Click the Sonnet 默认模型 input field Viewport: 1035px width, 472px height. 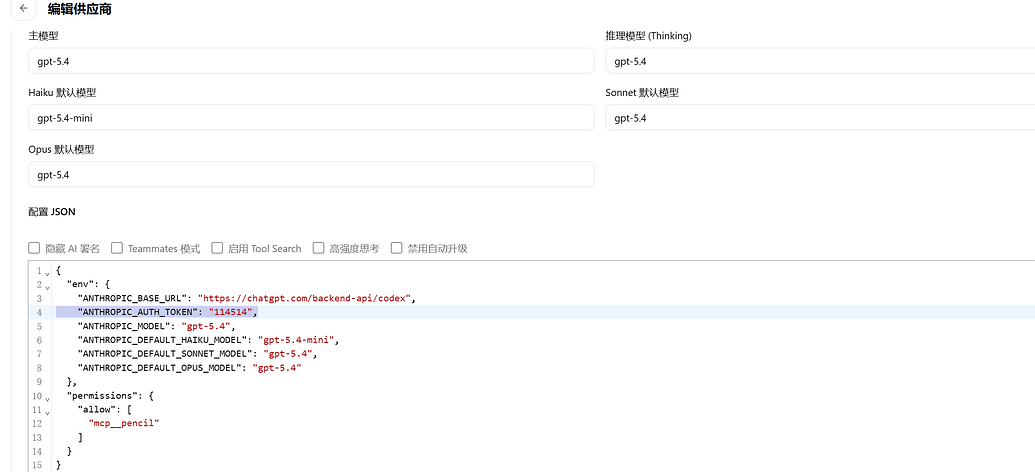tap(820, 118)
